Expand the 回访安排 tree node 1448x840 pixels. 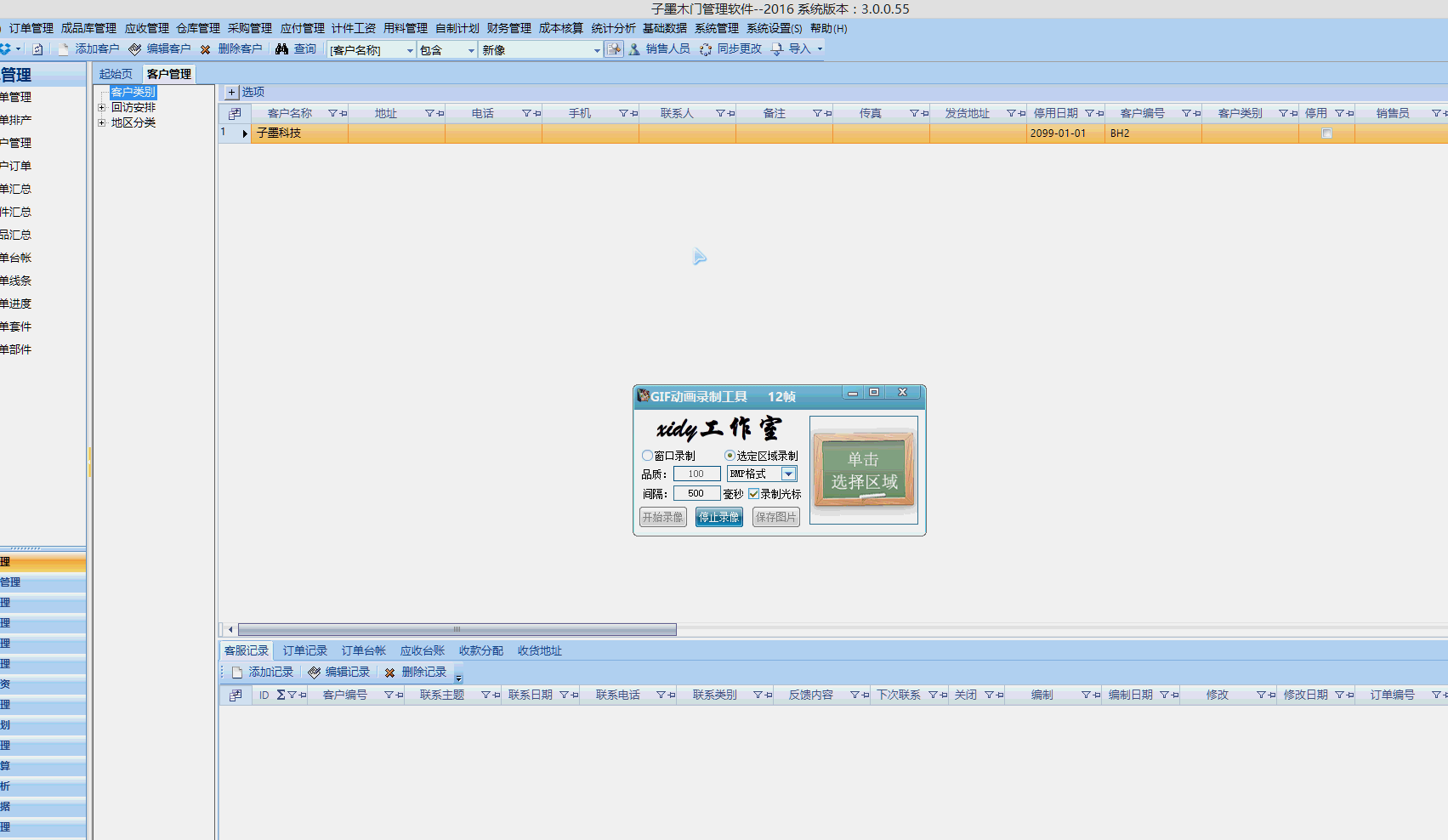click(102, 108)
